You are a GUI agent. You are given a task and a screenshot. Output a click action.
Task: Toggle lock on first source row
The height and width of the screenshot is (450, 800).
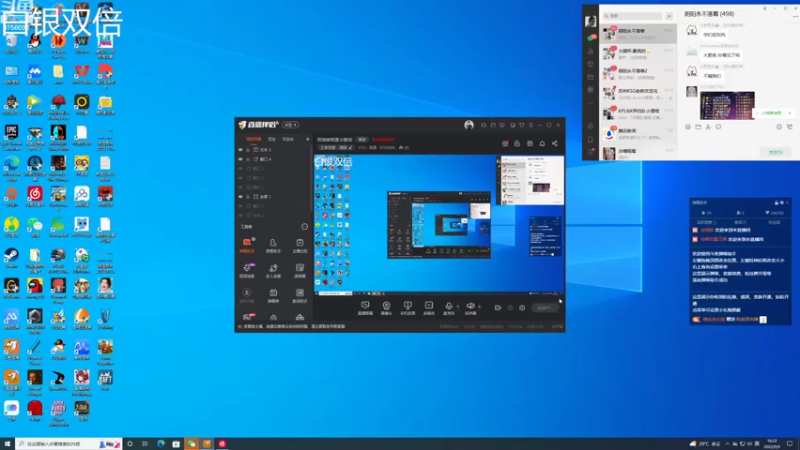tap(248, 149)
